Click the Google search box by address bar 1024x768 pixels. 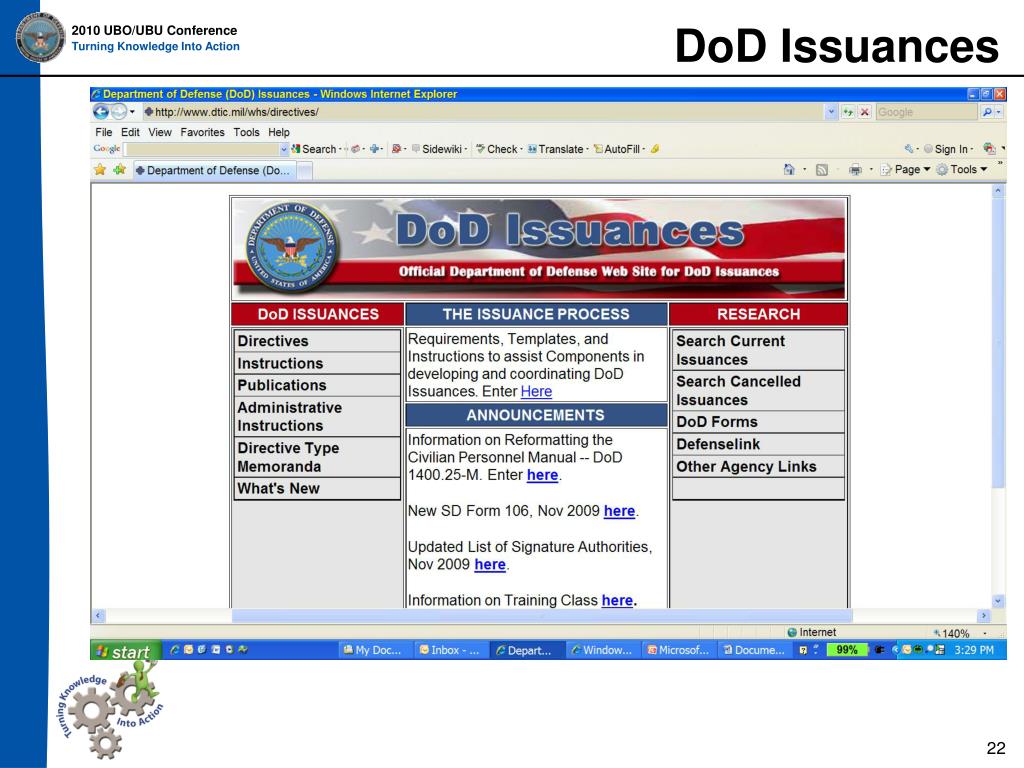point(927,112)
